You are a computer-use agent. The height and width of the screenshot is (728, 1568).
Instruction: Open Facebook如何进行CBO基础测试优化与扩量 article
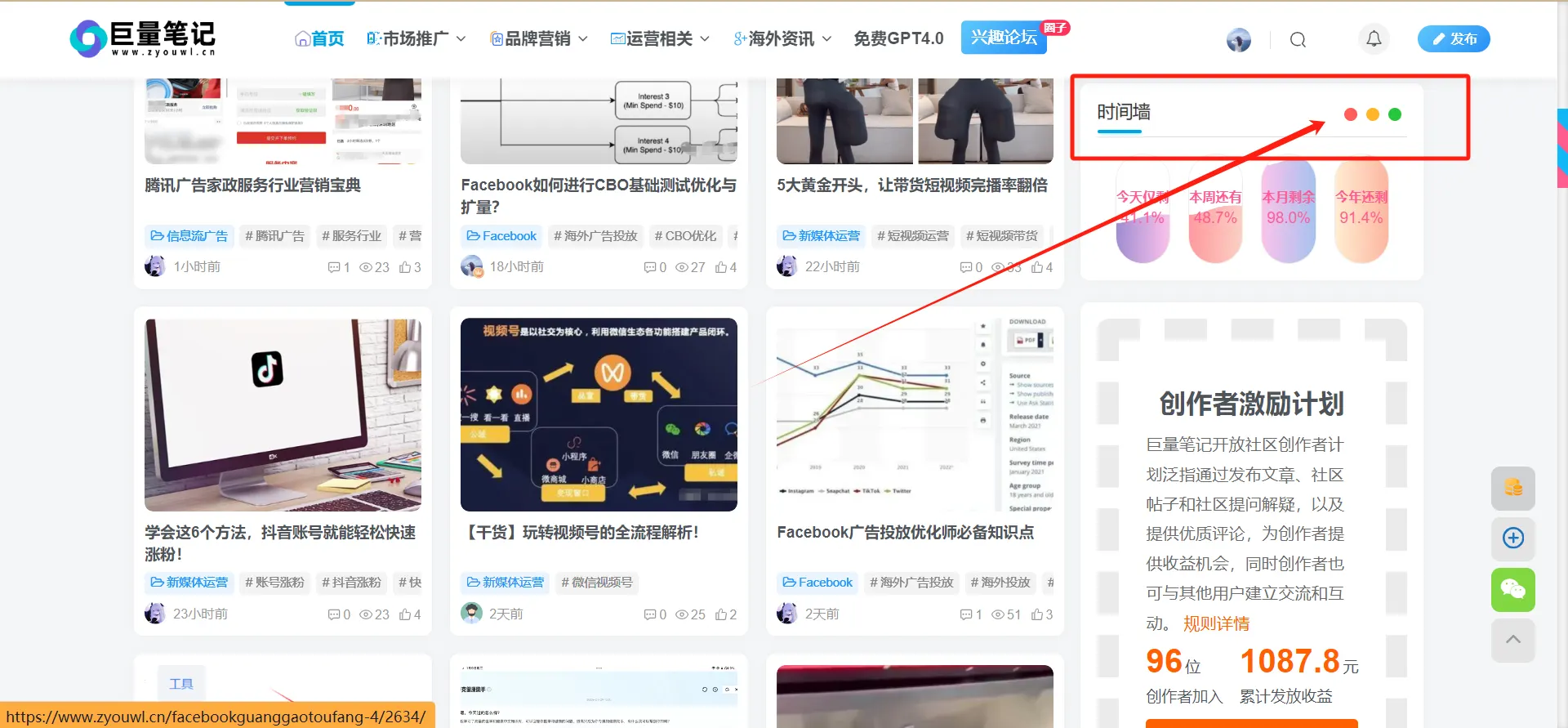(x=599, y=196)
